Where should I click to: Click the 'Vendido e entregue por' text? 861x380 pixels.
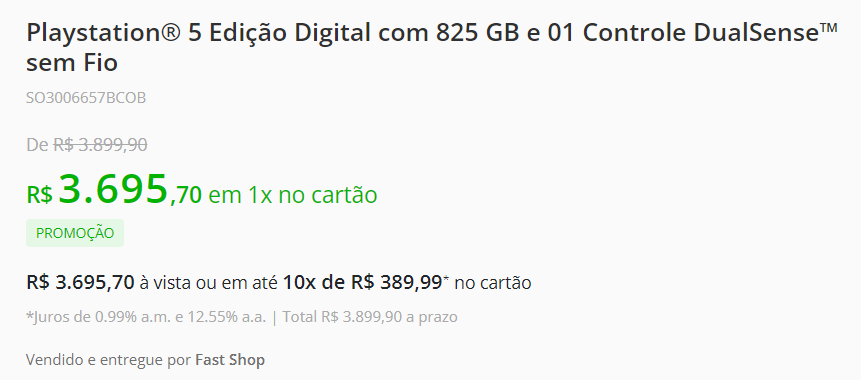(x=109, y=361)
